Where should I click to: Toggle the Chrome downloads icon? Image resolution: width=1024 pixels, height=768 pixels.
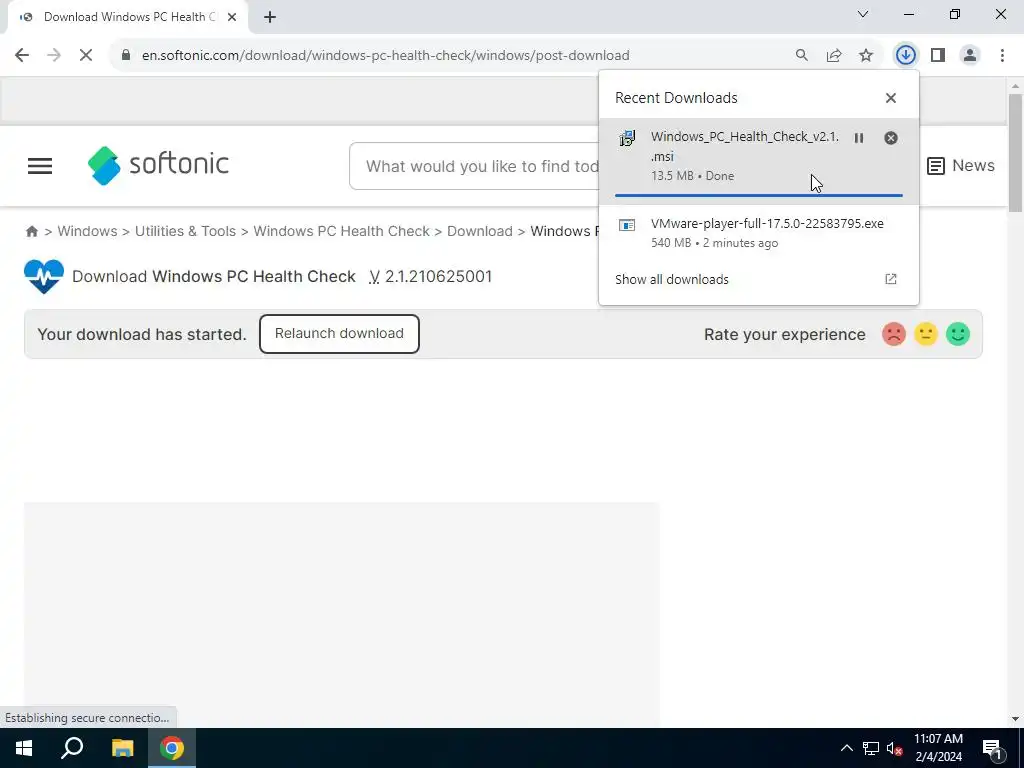point(905,56)
